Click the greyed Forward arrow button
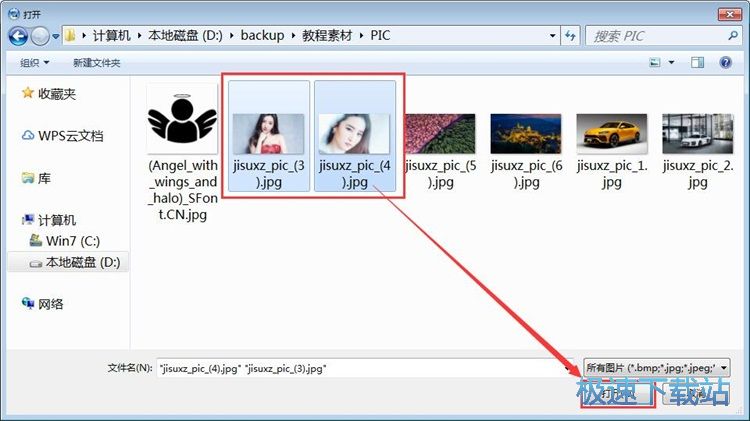Screen dimensions: 750x421 click(x=40, y=36)
